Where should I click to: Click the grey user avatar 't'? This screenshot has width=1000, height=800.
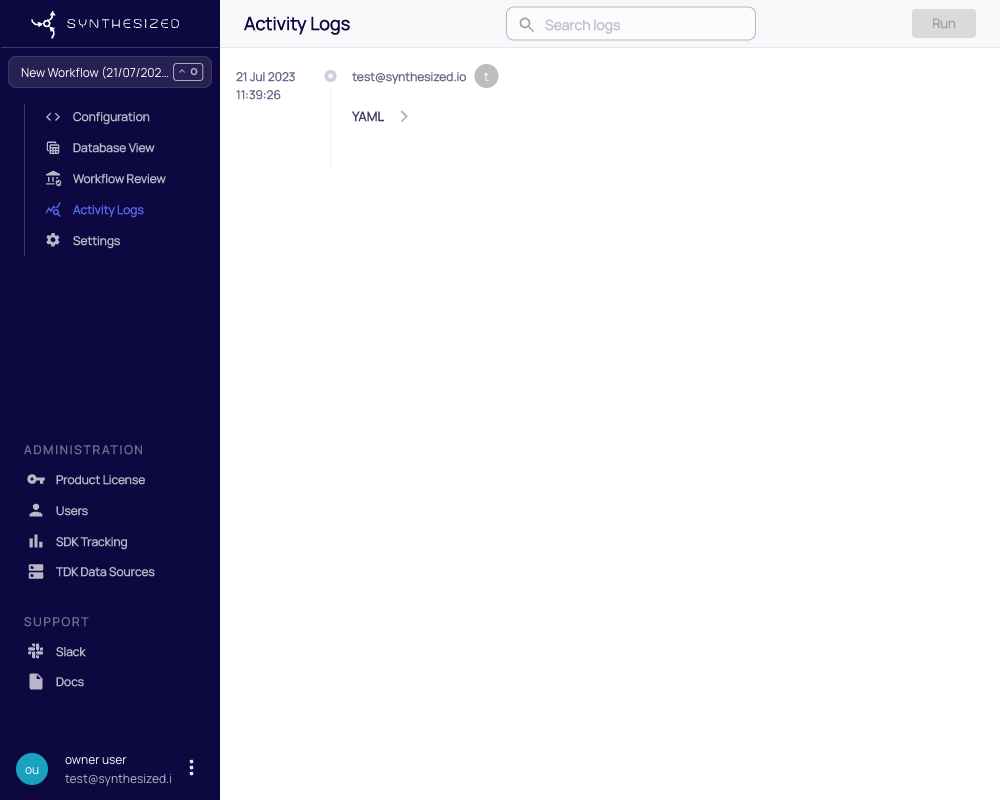coord(486,77)
